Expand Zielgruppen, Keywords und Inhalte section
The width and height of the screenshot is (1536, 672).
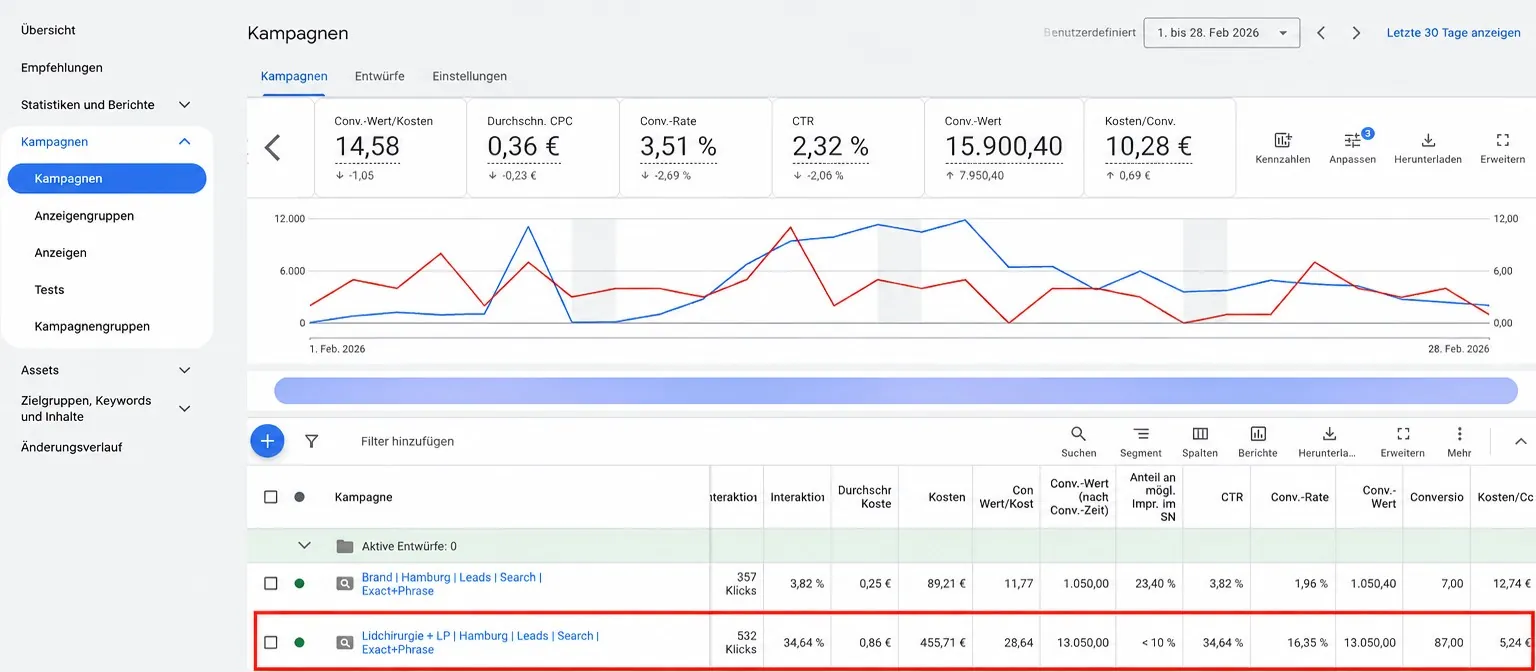[184, 408]
